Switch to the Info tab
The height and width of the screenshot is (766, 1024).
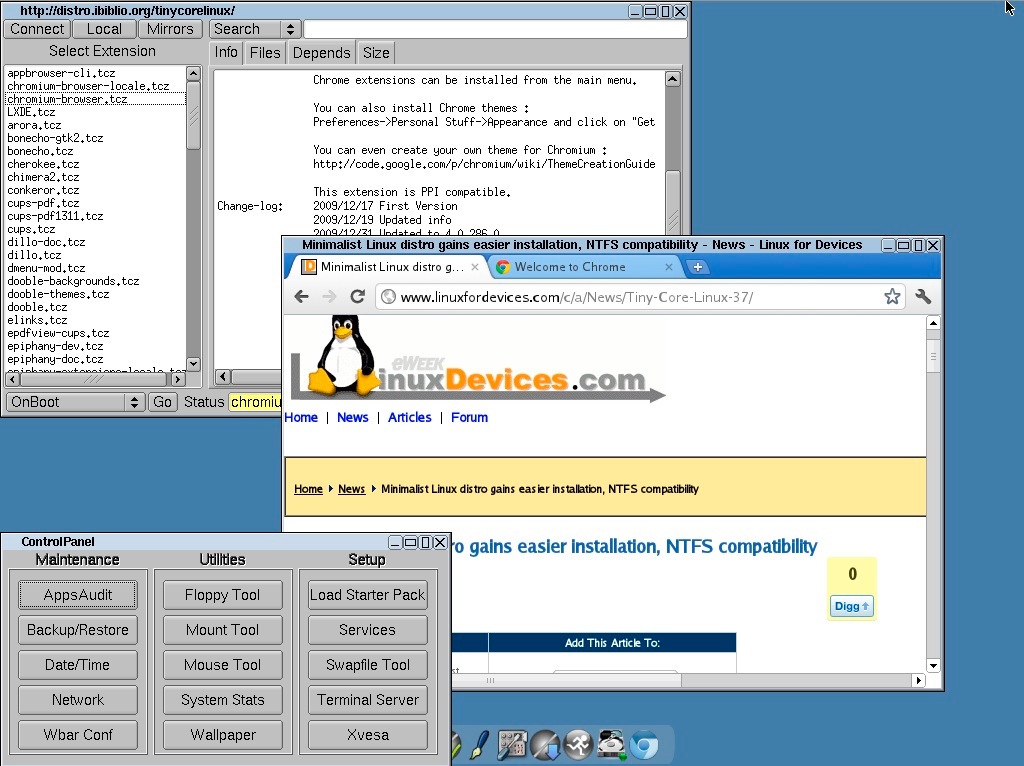[x=226, y=52]
